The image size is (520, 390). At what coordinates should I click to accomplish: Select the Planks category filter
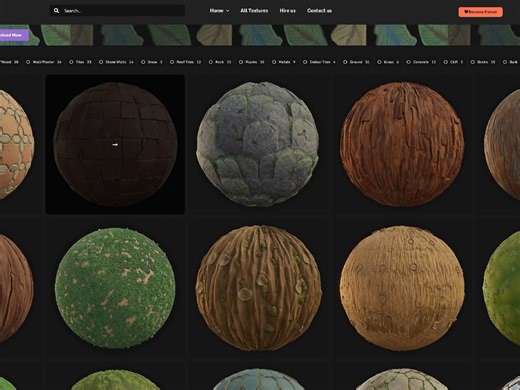(252, 62)
